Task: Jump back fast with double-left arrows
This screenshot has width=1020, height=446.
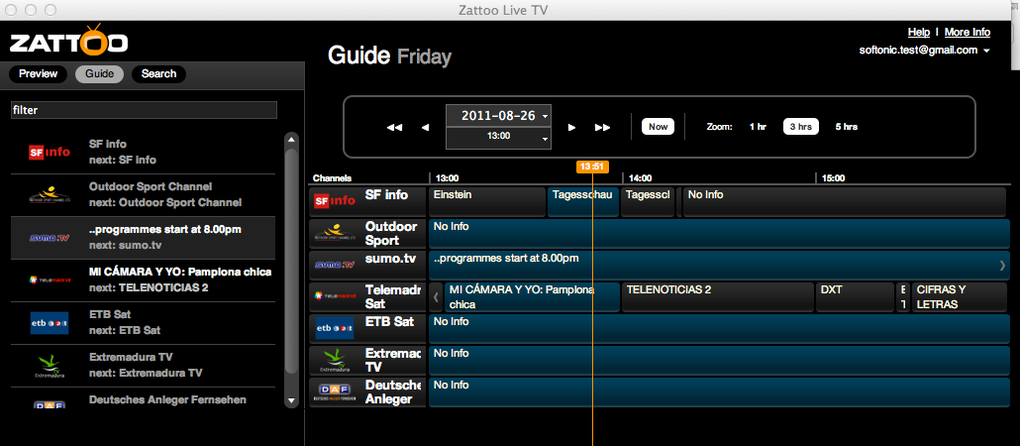Action: point(394,127)
